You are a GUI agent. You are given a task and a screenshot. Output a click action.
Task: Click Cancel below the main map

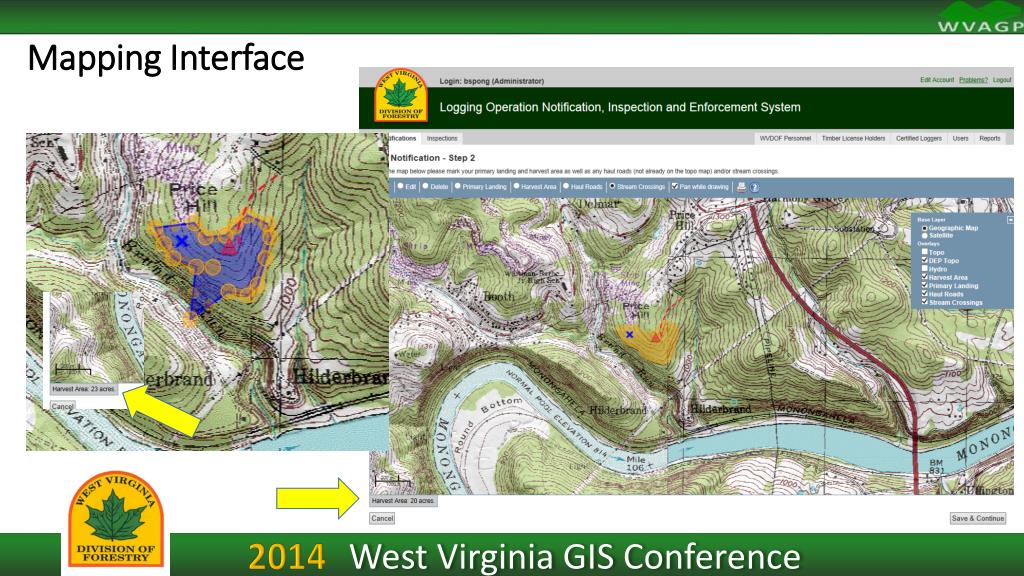click(x=382, y=518)
